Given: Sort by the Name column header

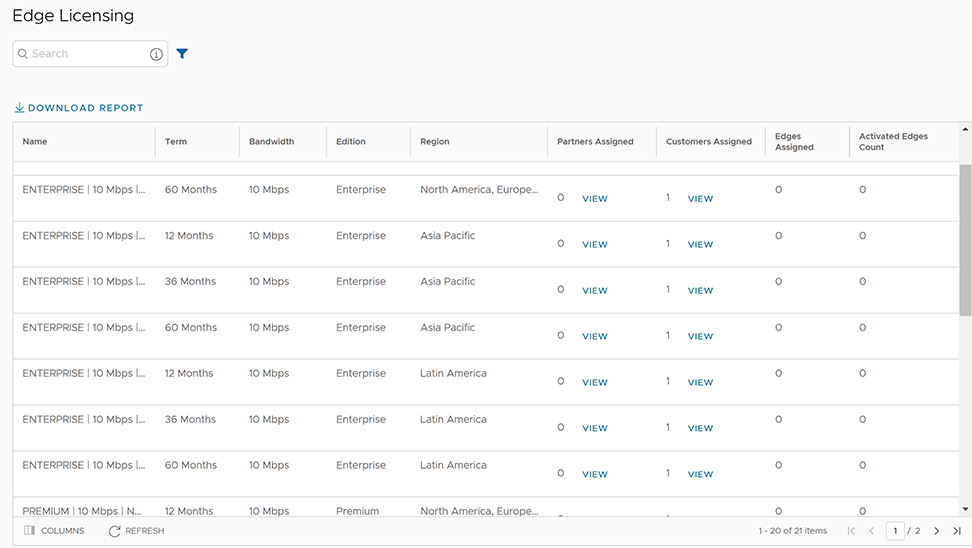Looking at the screenshot, I should pos(35,142).
